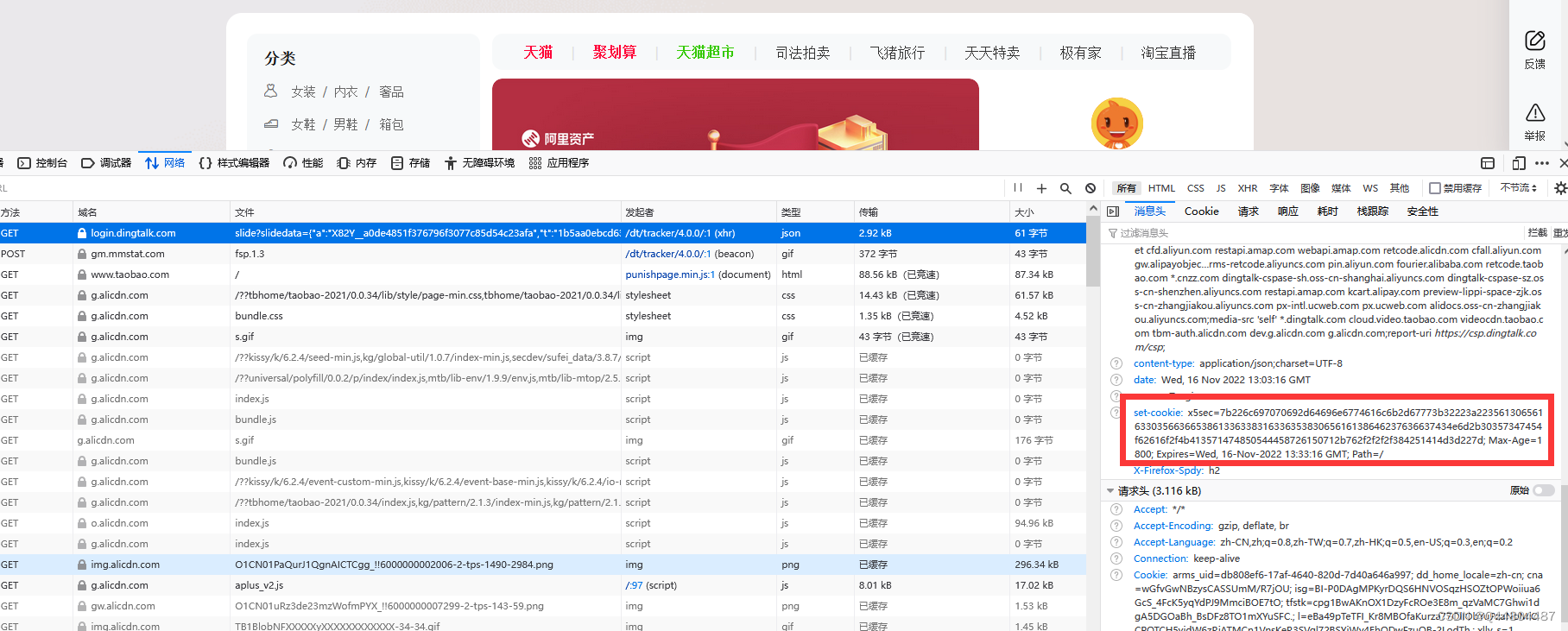Click help icon beside content-type header
1568x631 pixels.
[x=1116, y=364]
